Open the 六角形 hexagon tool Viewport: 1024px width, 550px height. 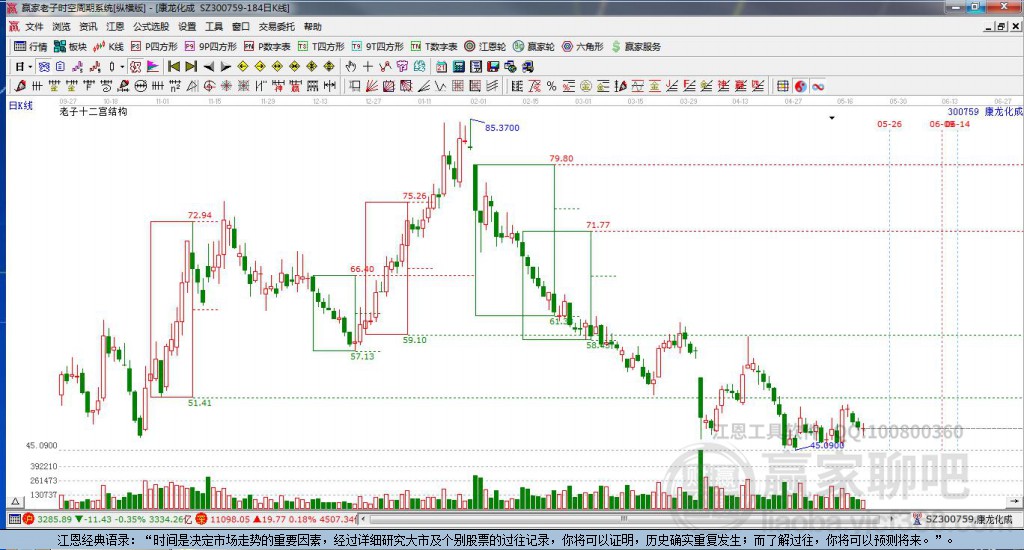pos(583,46)
